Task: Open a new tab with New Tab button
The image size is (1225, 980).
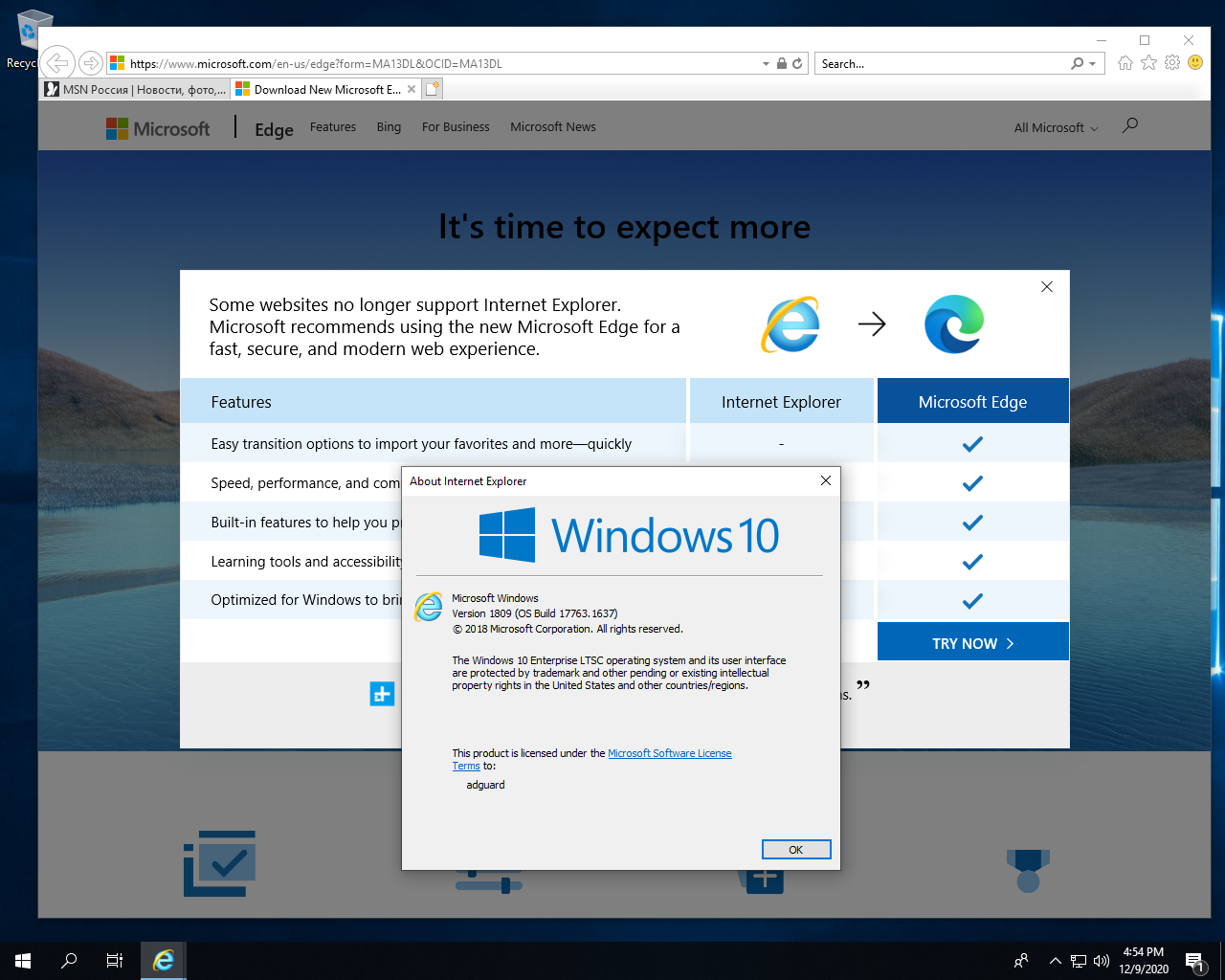Action: click(x=433, y=89)
